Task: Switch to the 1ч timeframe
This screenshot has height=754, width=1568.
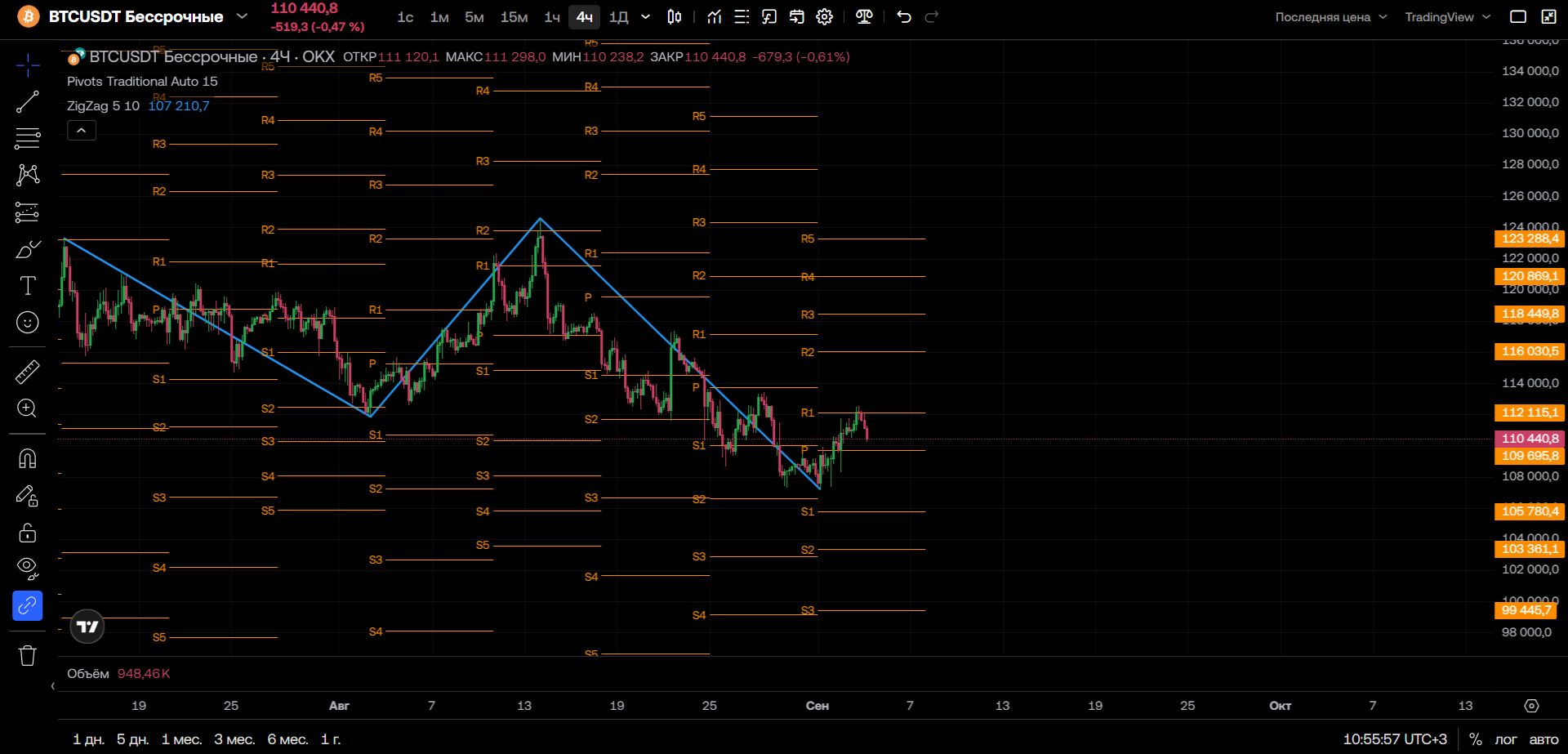Action: click(552, 17)
